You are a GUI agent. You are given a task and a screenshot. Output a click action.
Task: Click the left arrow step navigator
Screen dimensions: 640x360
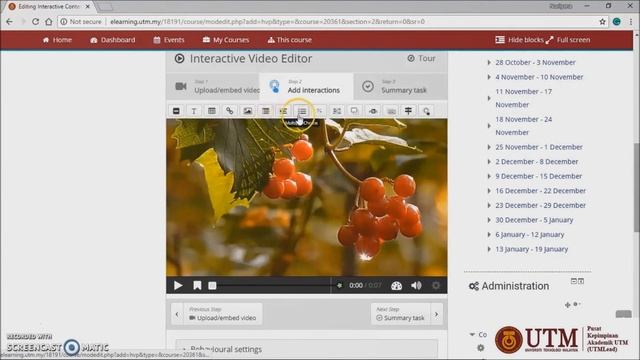click(177, 314)
